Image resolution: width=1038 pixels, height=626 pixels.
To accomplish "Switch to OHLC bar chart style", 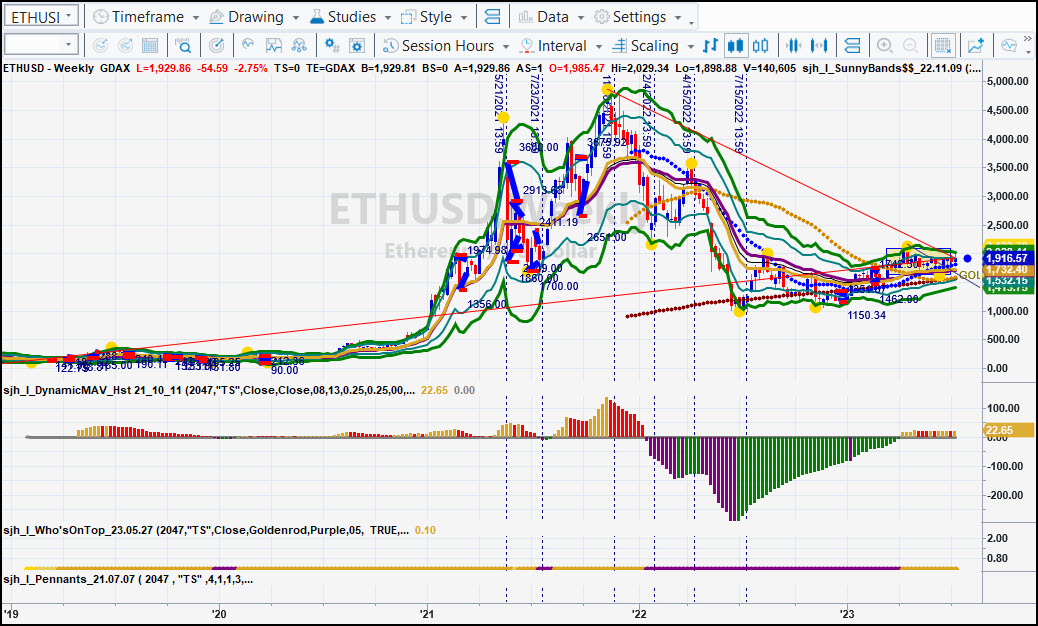I will coord(710,45).
